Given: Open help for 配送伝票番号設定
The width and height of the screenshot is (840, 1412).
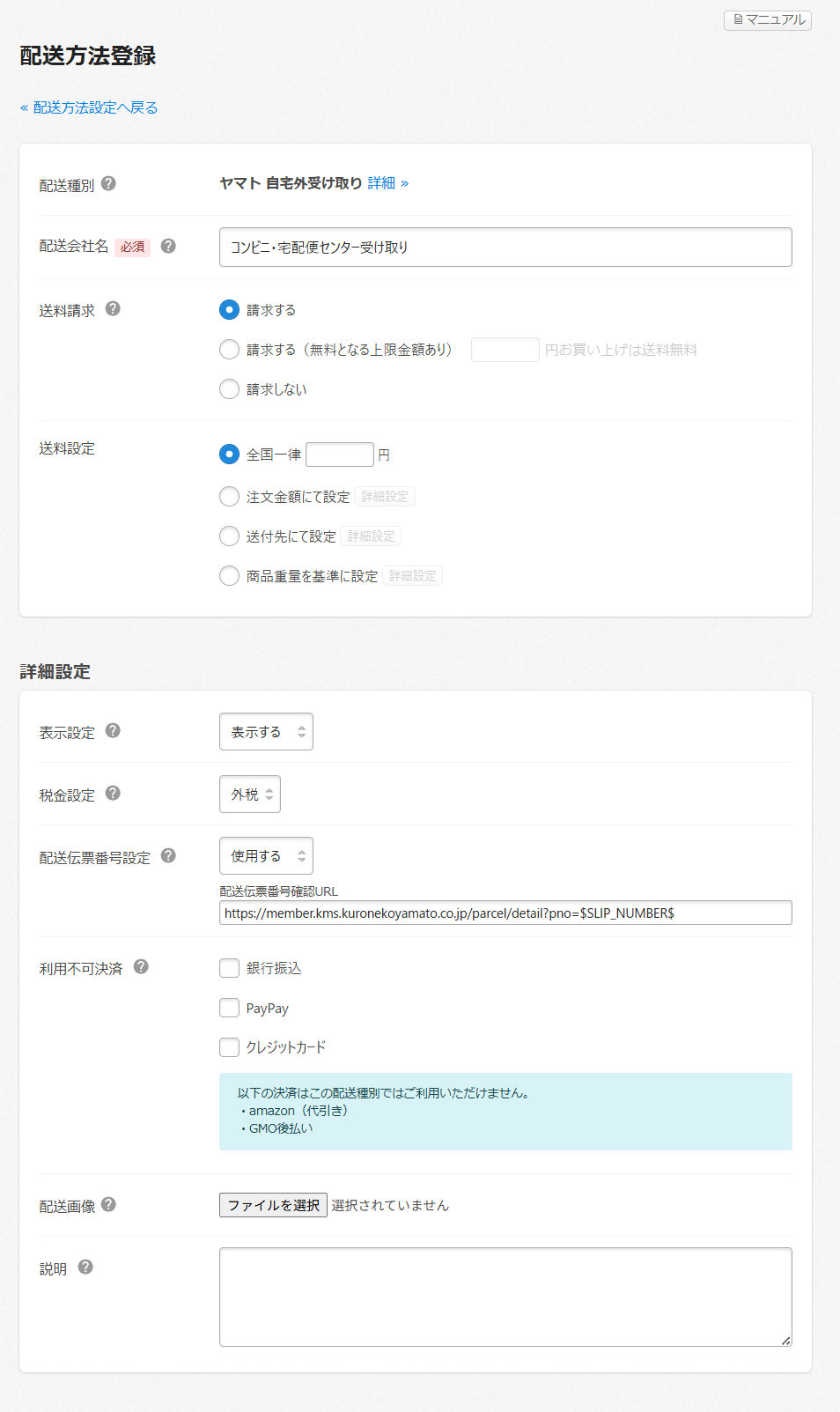Looking at the screenshot, I should [168, 855].
